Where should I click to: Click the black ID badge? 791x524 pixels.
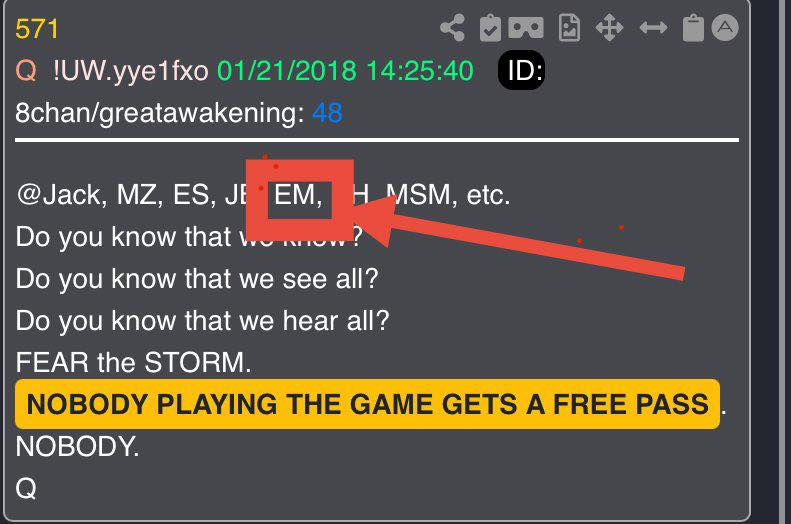pos(521,70)
